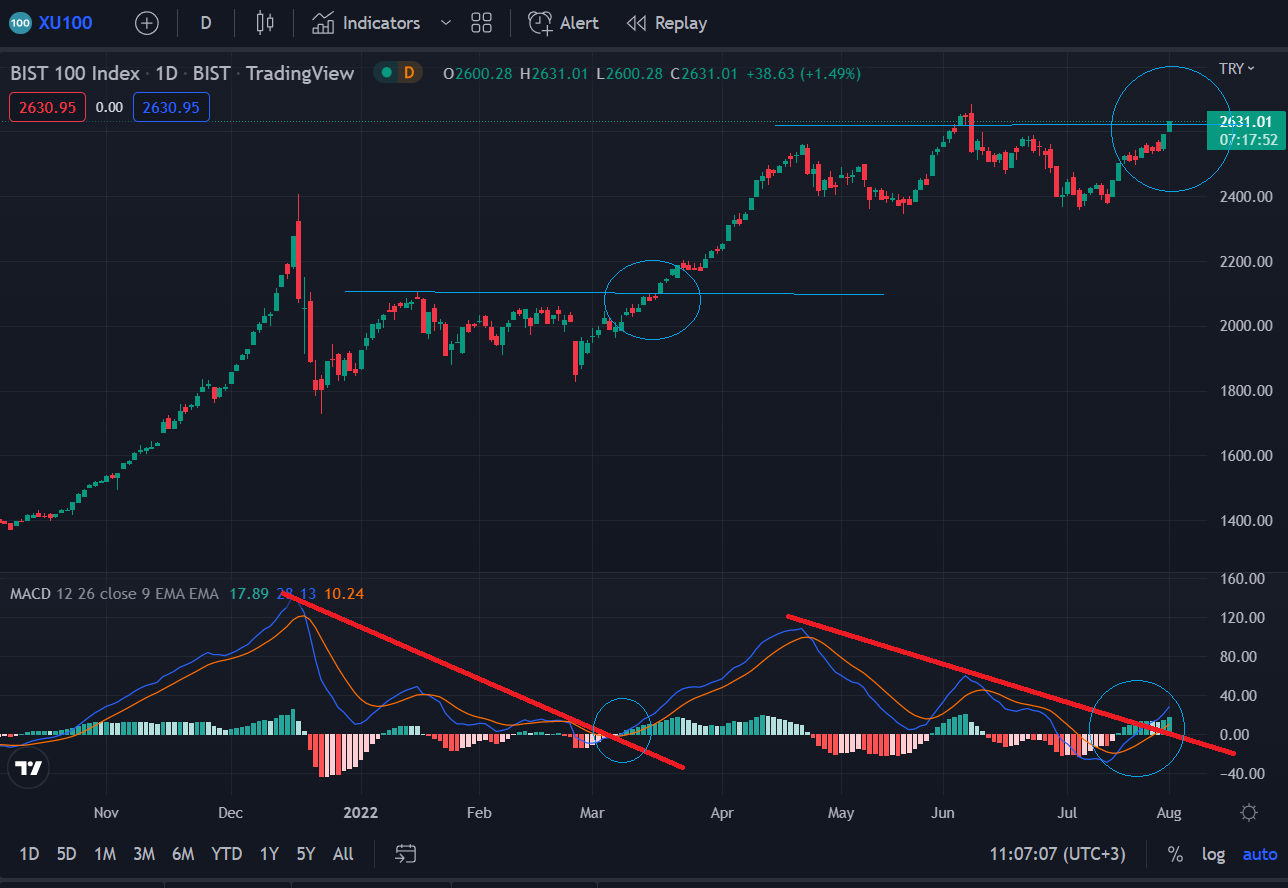Image resolution: width=1288 pixels, height=888 pixels.
Task: Click the 1800.00 price axis label
Action: point(1244,391)
